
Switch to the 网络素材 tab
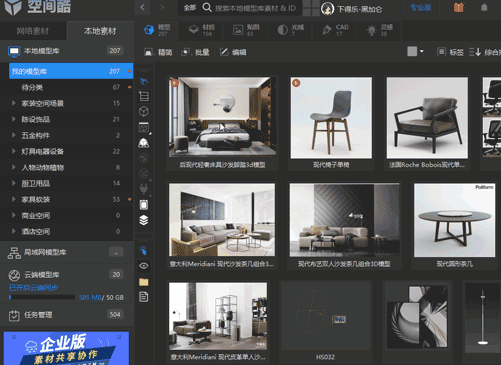click(33, 31)
